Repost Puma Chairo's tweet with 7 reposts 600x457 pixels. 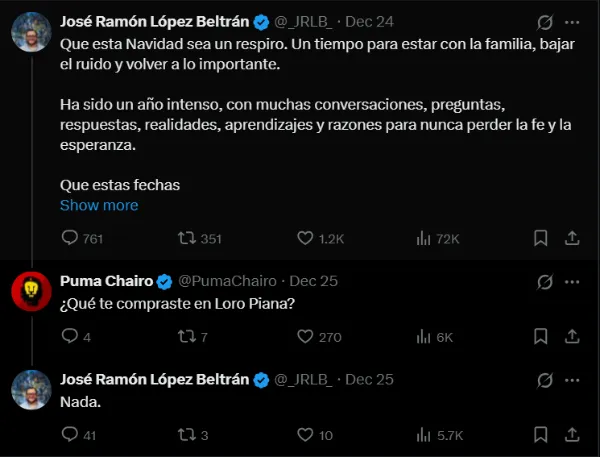click(185, 337)
